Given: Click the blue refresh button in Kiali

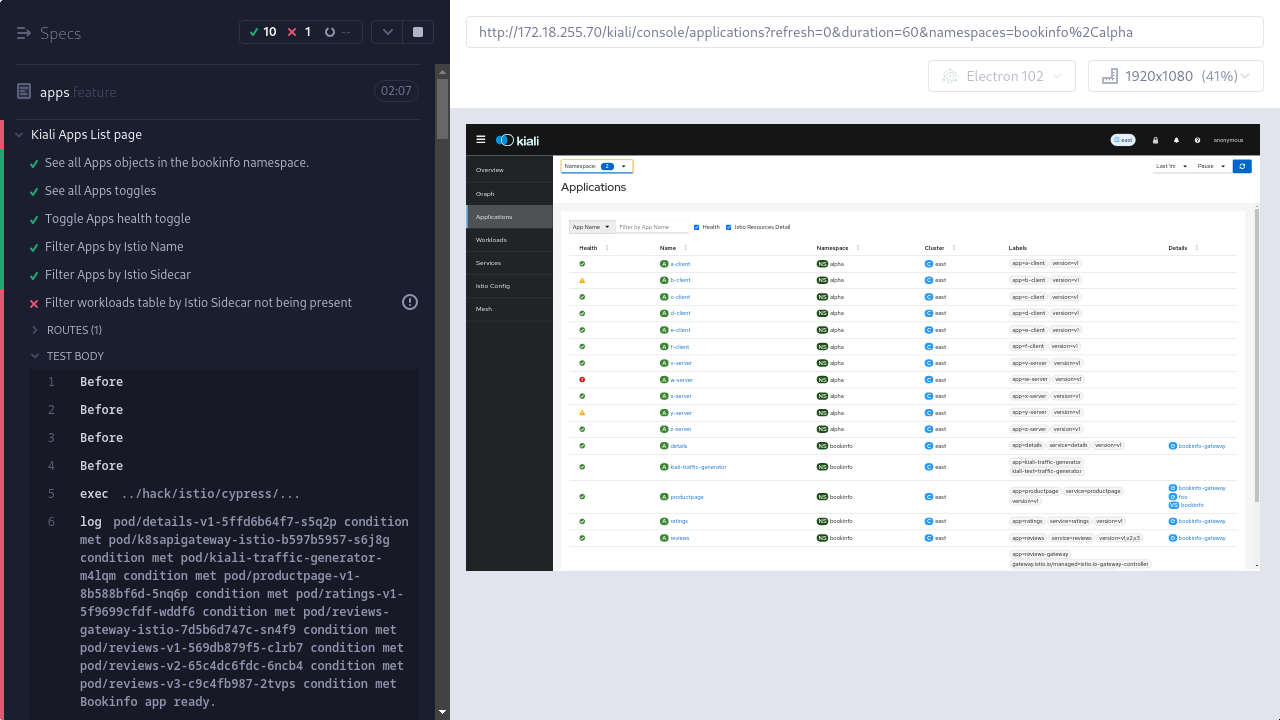Looking at the screenshot, I should coord(1241,166).
